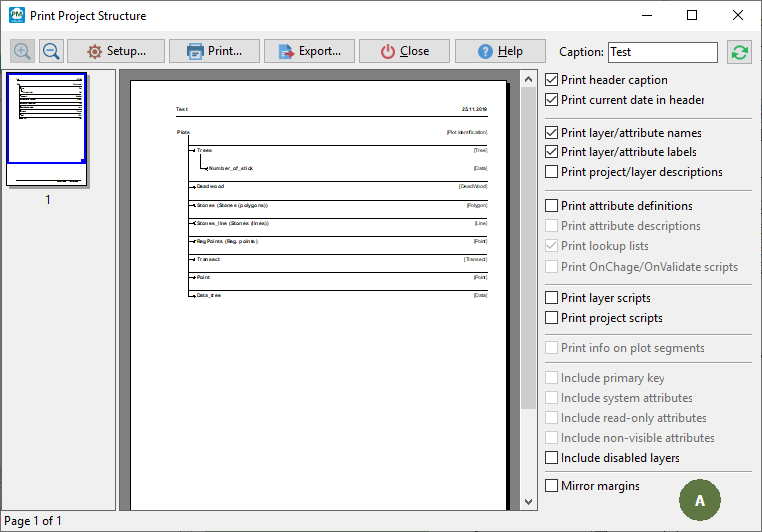Export the project structure
The image size is (762, 532).
click(x=309, y=51)
